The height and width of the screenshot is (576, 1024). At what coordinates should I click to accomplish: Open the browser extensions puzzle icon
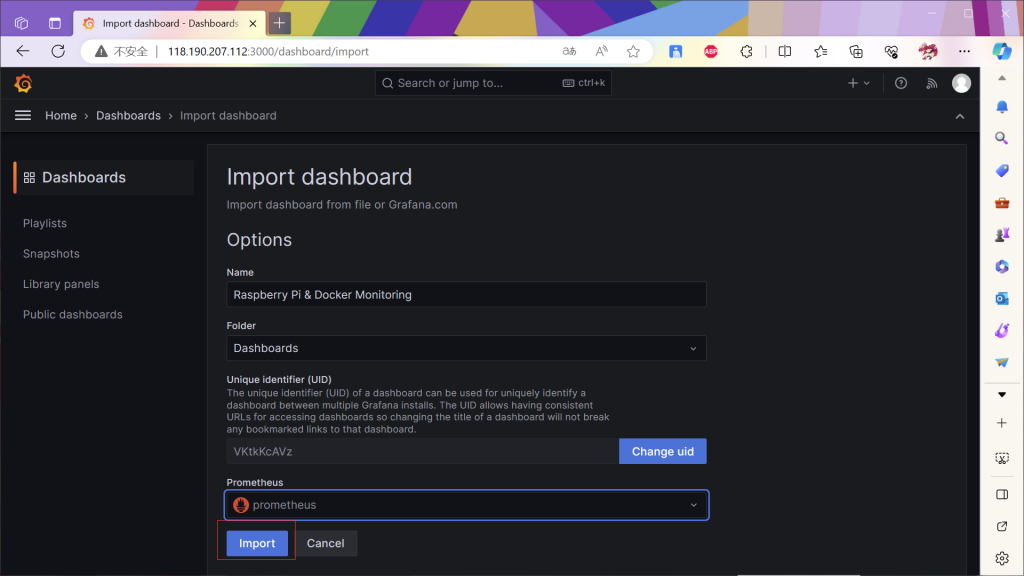[x=746, y=52]
